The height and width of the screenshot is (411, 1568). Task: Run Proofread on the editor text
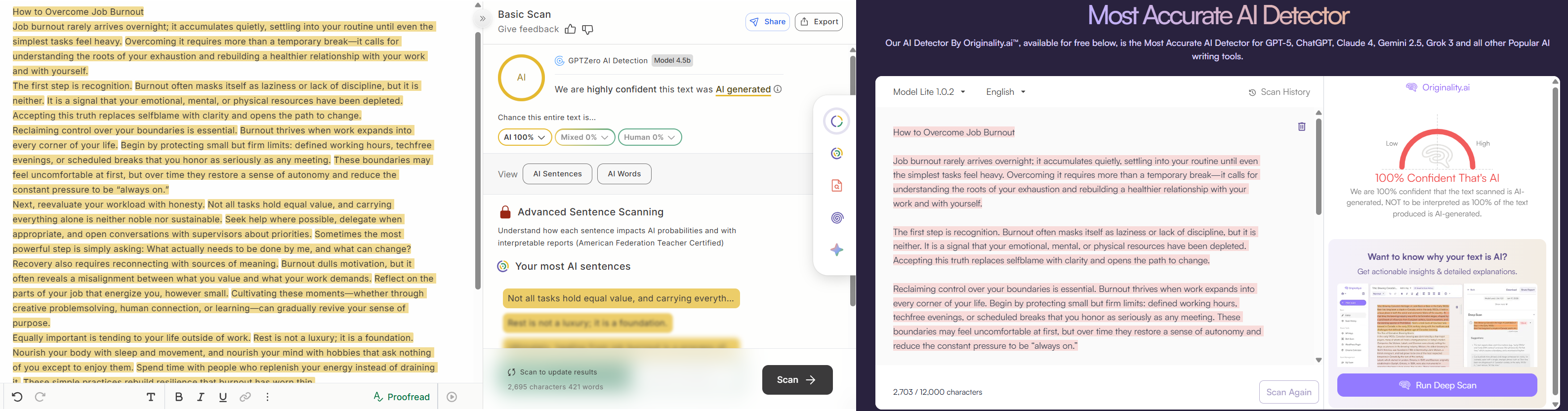[x=402, y=397]
